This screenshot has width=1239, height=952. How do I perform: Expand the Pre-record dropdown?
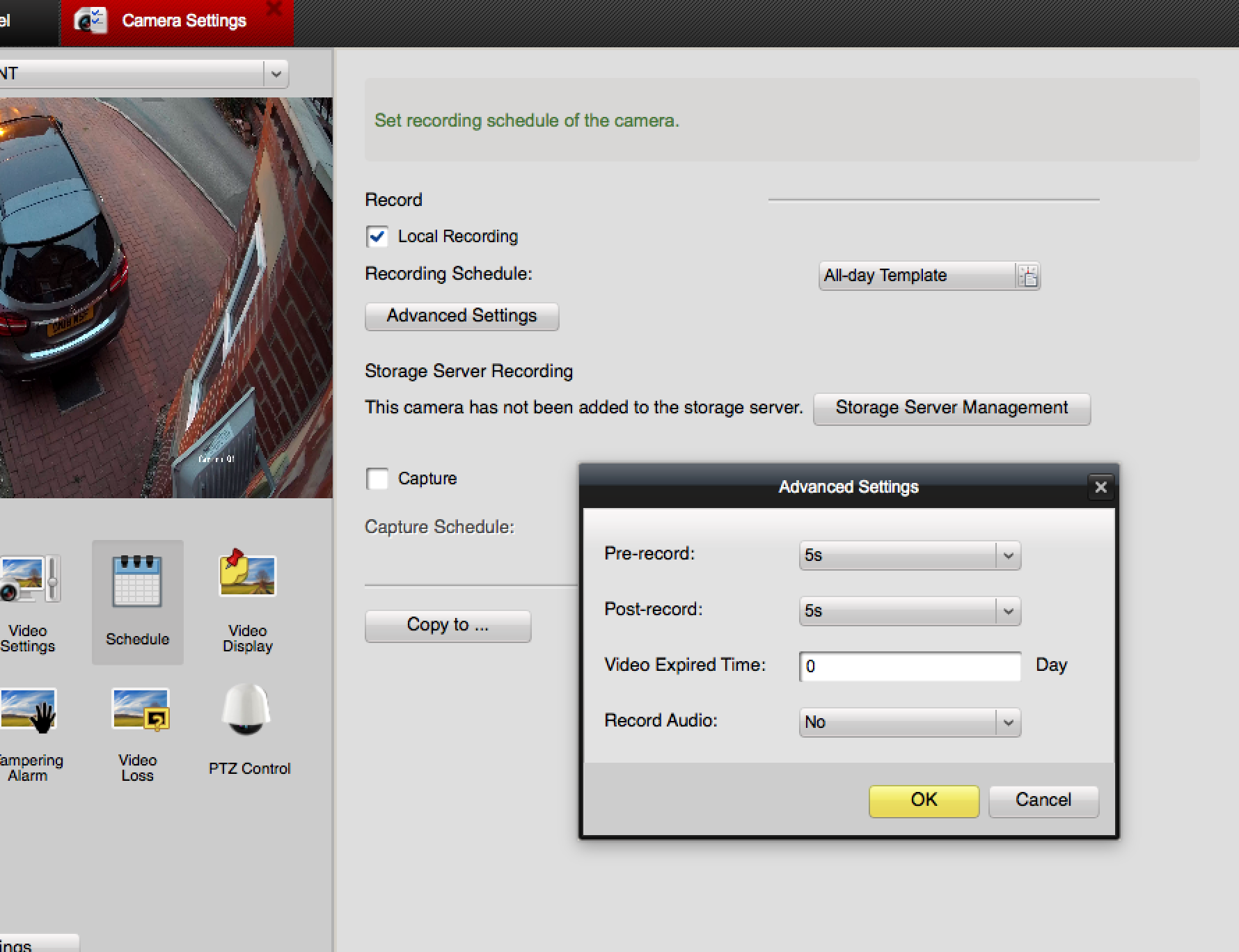point(1007,555)
